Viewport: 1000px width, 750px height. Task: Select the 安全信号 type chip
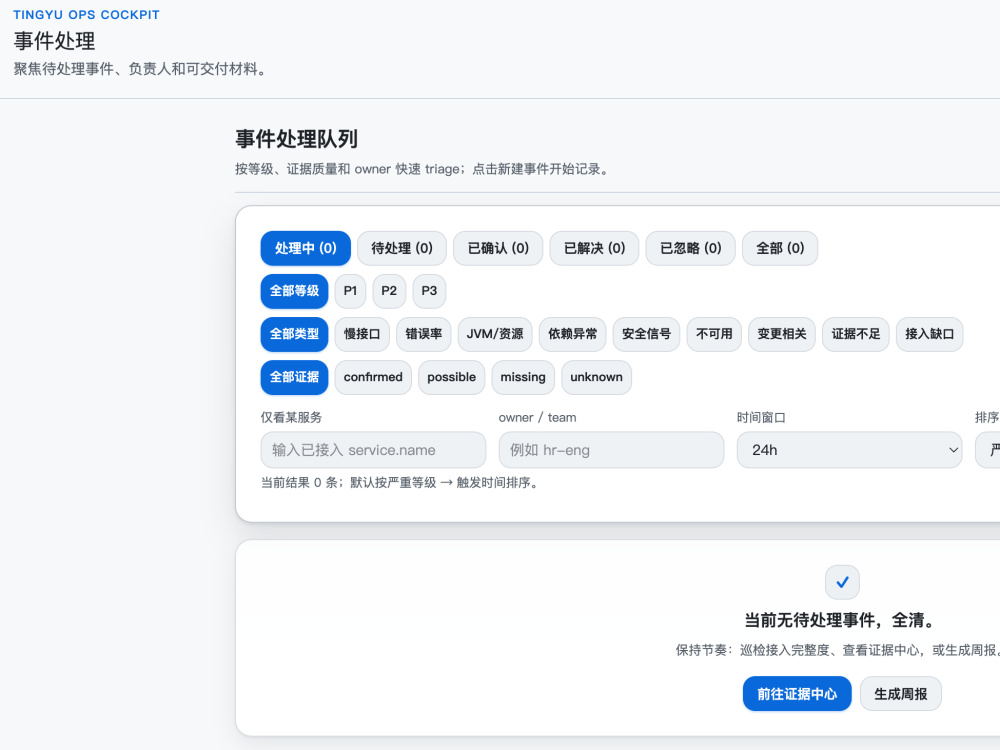(x=647, y=334)
